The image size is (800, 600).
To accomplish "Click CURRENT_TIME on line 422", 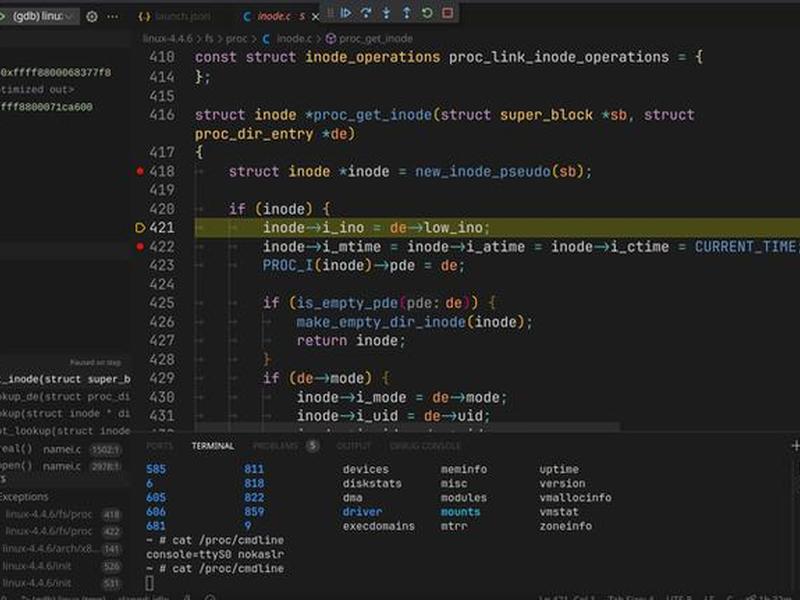I will [x=745, y=247].
